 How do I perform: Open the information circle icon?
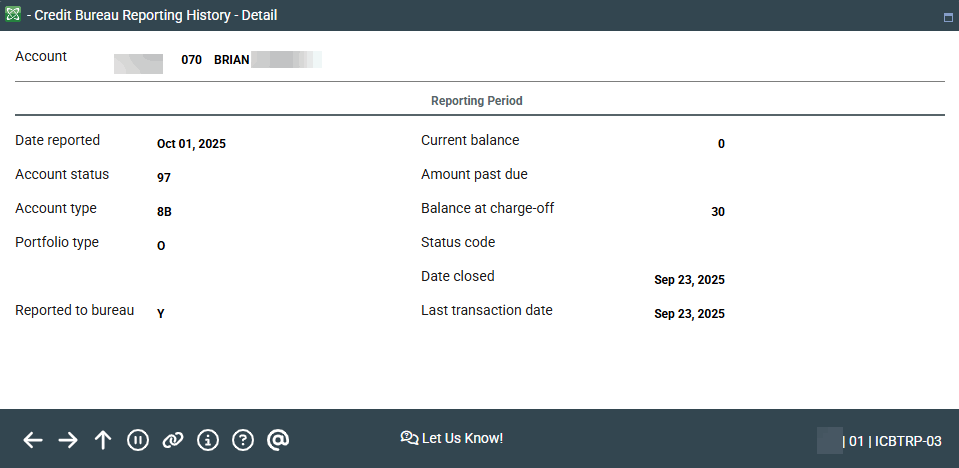click(x=208, y=440)
